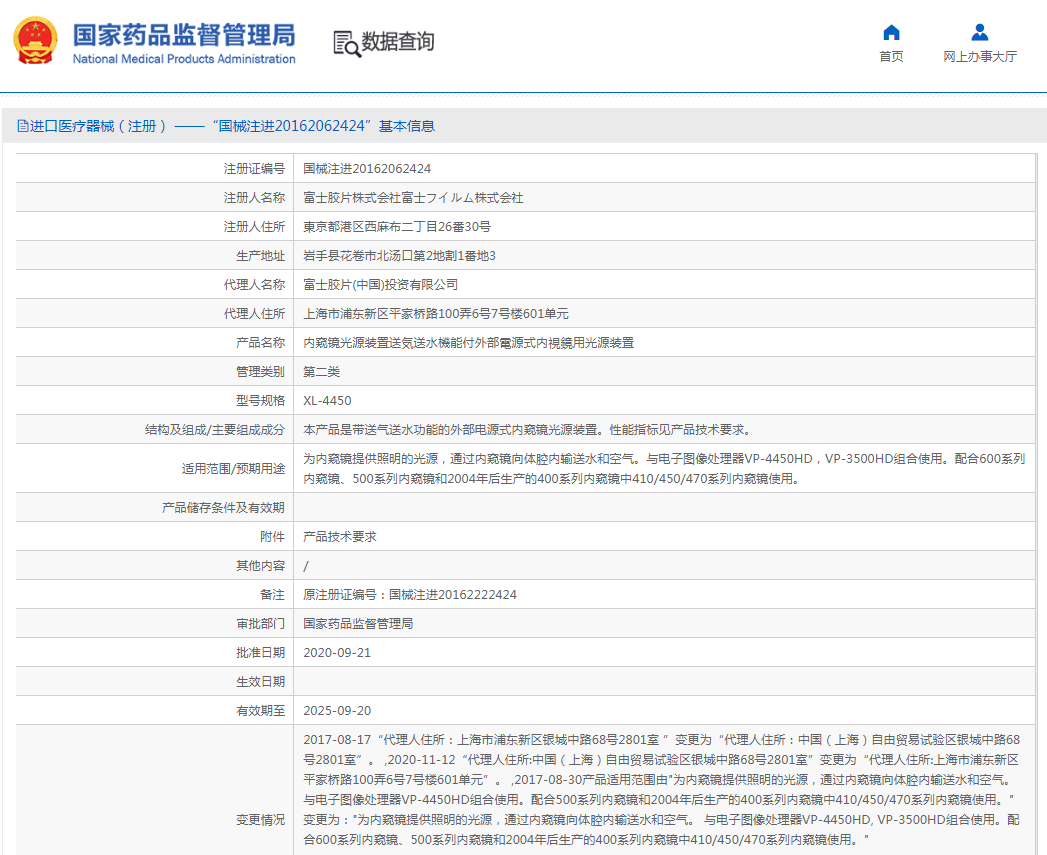Click change history text starting 2017-08-17

(662, 790)
